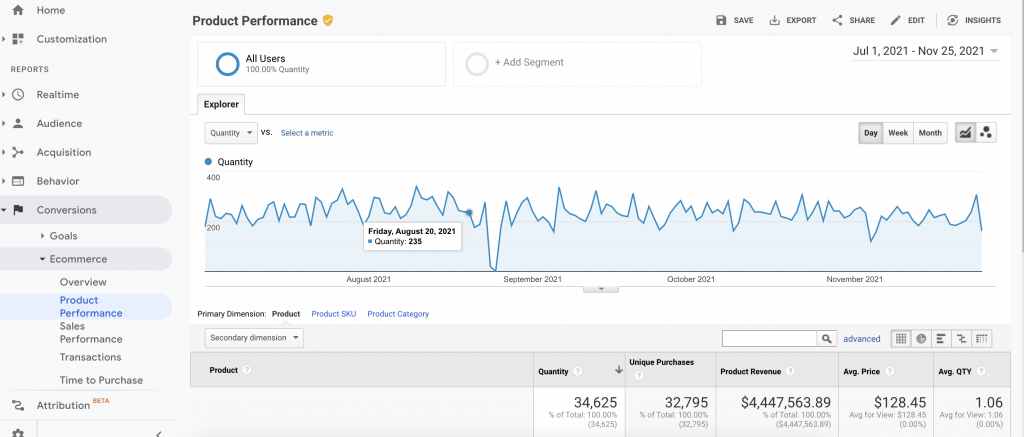Image resolution: width=1024 pixels, height=437 pixels.
Task: Open Ecommerce Overview report
Action: pos(83,282)
